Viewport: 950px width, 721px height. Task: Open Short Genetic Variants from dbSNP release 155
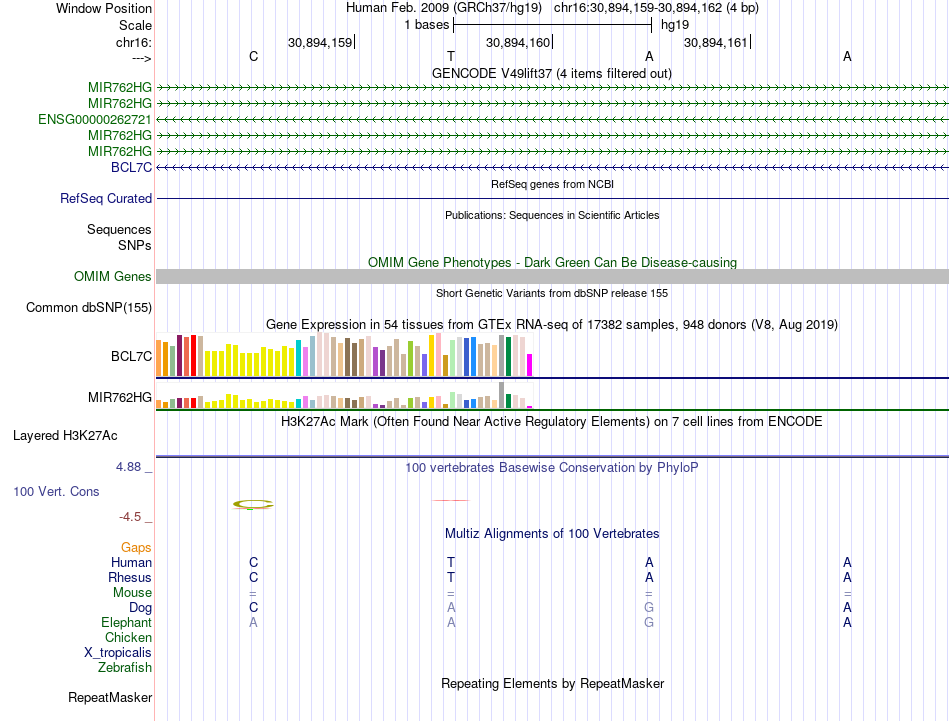coord(552,293)
